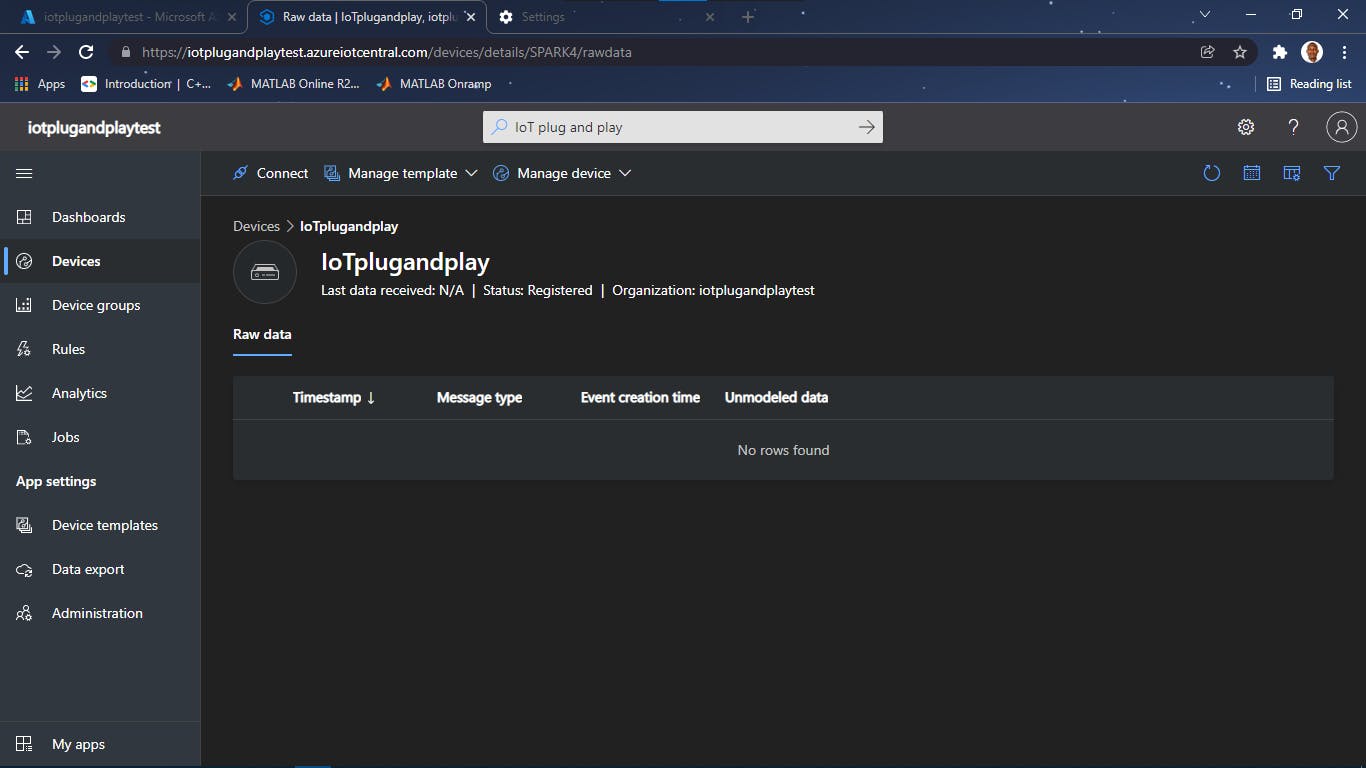
Task: Submit the search with the arrow icon
Action: coord(867,127)
